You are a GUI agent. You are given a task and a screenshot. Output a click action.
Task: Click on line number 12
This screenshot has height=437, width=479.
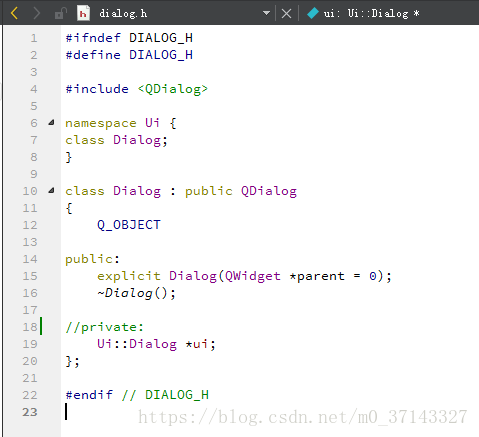(x=30, y=225)
